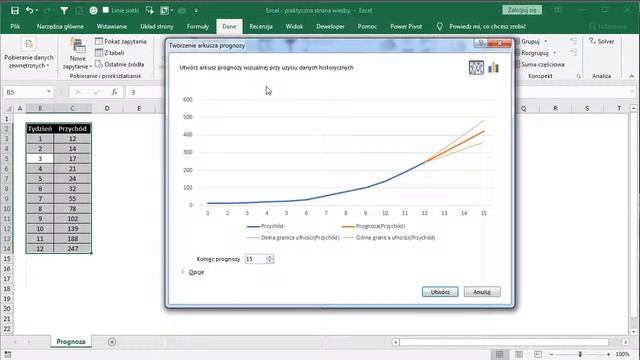Image resolution: width=640 pixels, height=360 pixels.
Task: Click the 100% zoom level
Action: [622, 354]
